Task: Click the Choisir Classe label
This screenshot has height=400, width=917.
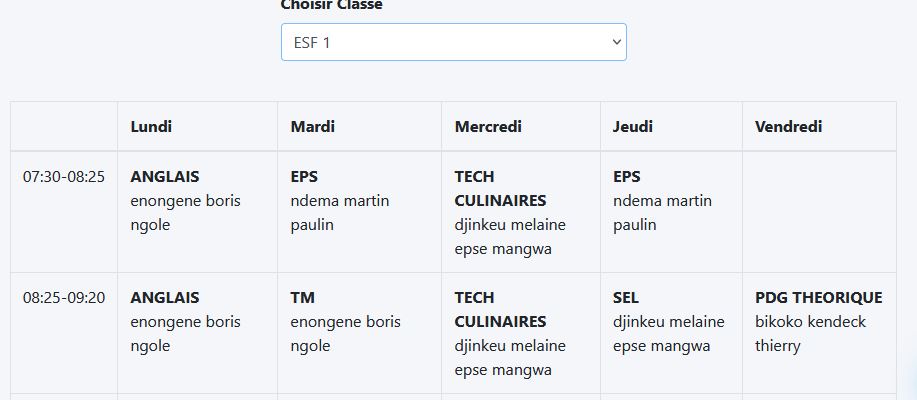Action: pyautogui.click(x=332, y=5)
